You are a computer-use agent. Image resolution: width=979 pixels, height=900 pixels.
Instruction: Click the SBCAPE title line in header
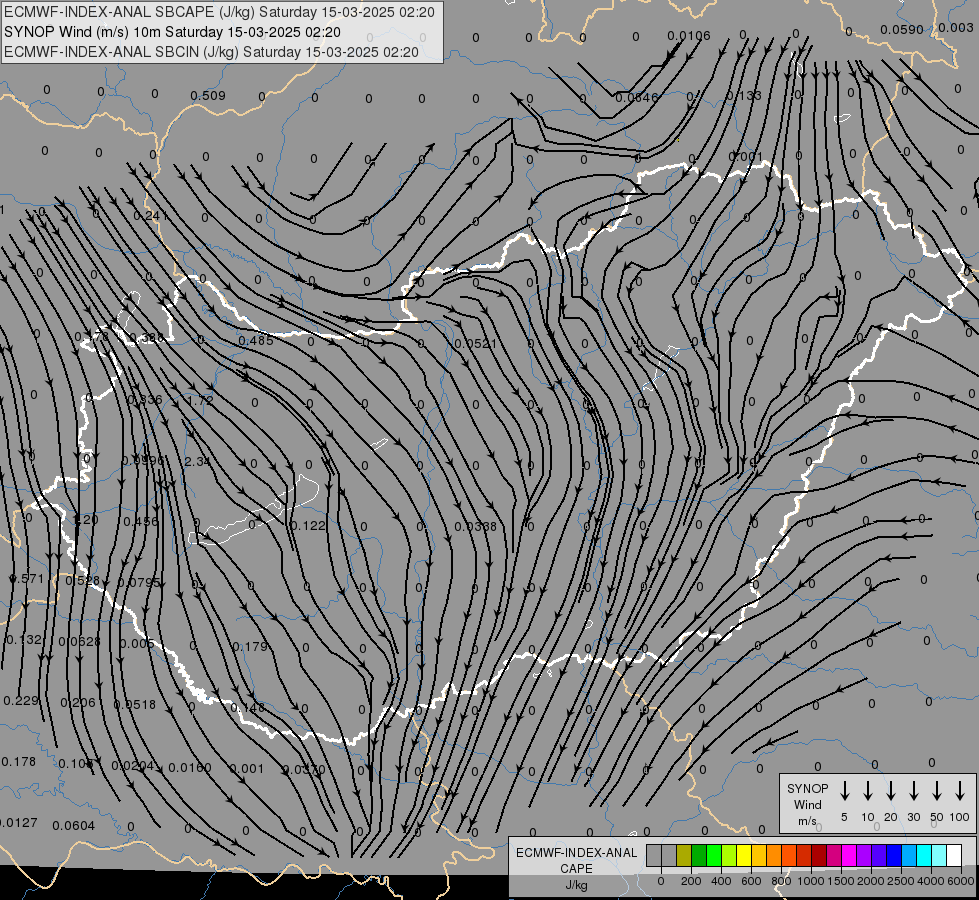pos(219,12)
